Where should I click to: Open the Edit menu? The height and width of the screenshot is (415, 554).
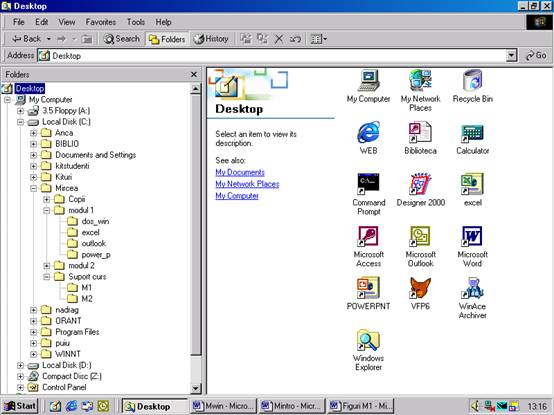(41, 22)
